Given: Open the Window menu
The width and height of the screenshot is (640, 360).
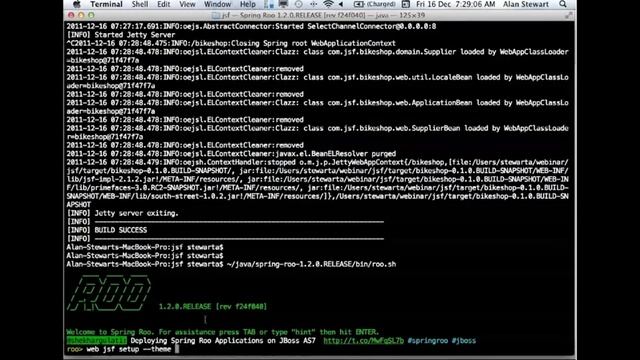Looking at the screenshot, I should click(217, 4).
